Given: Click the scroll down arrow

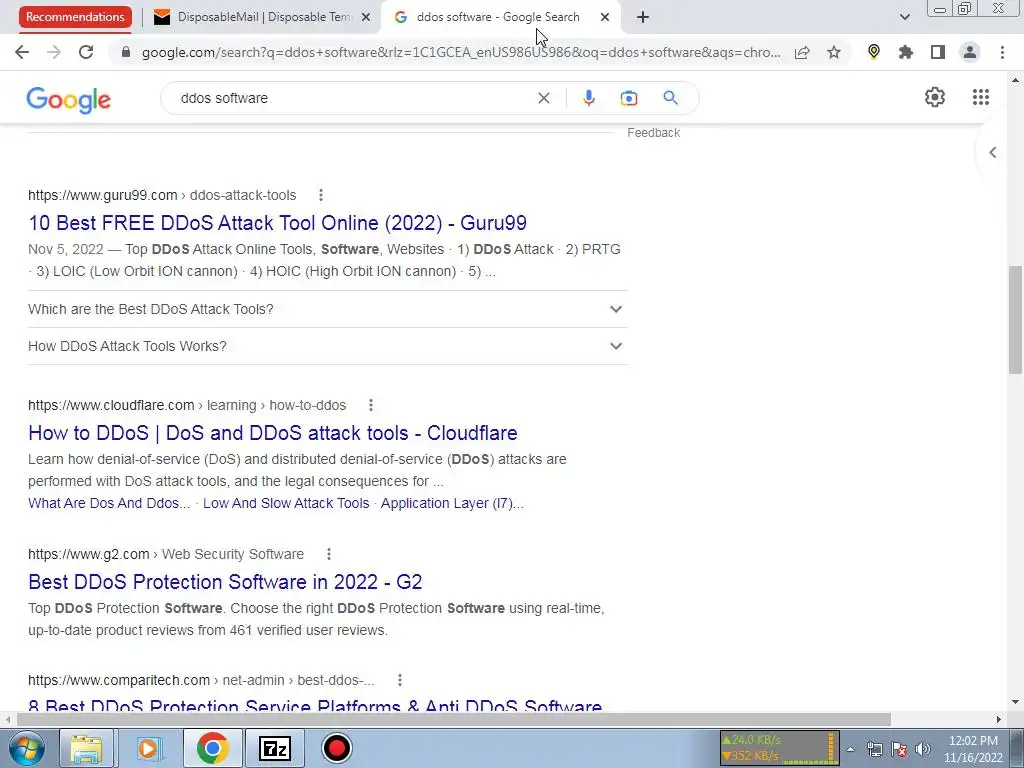Looking at the screenshot, I should pyautogui.click(x=1016, y=703).
